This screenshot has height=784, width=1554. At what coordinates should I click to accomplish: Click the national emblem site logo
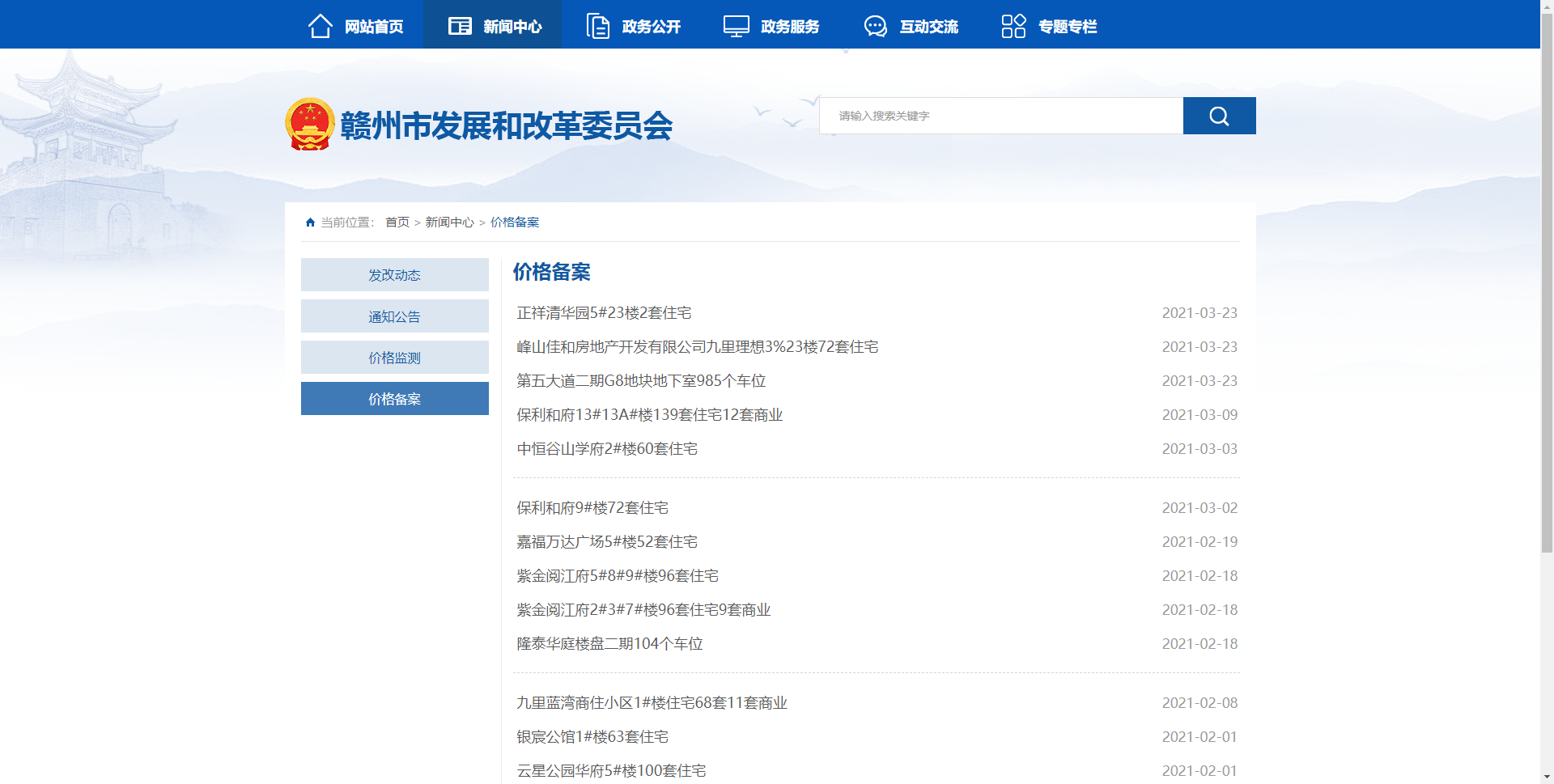(310, 124)
